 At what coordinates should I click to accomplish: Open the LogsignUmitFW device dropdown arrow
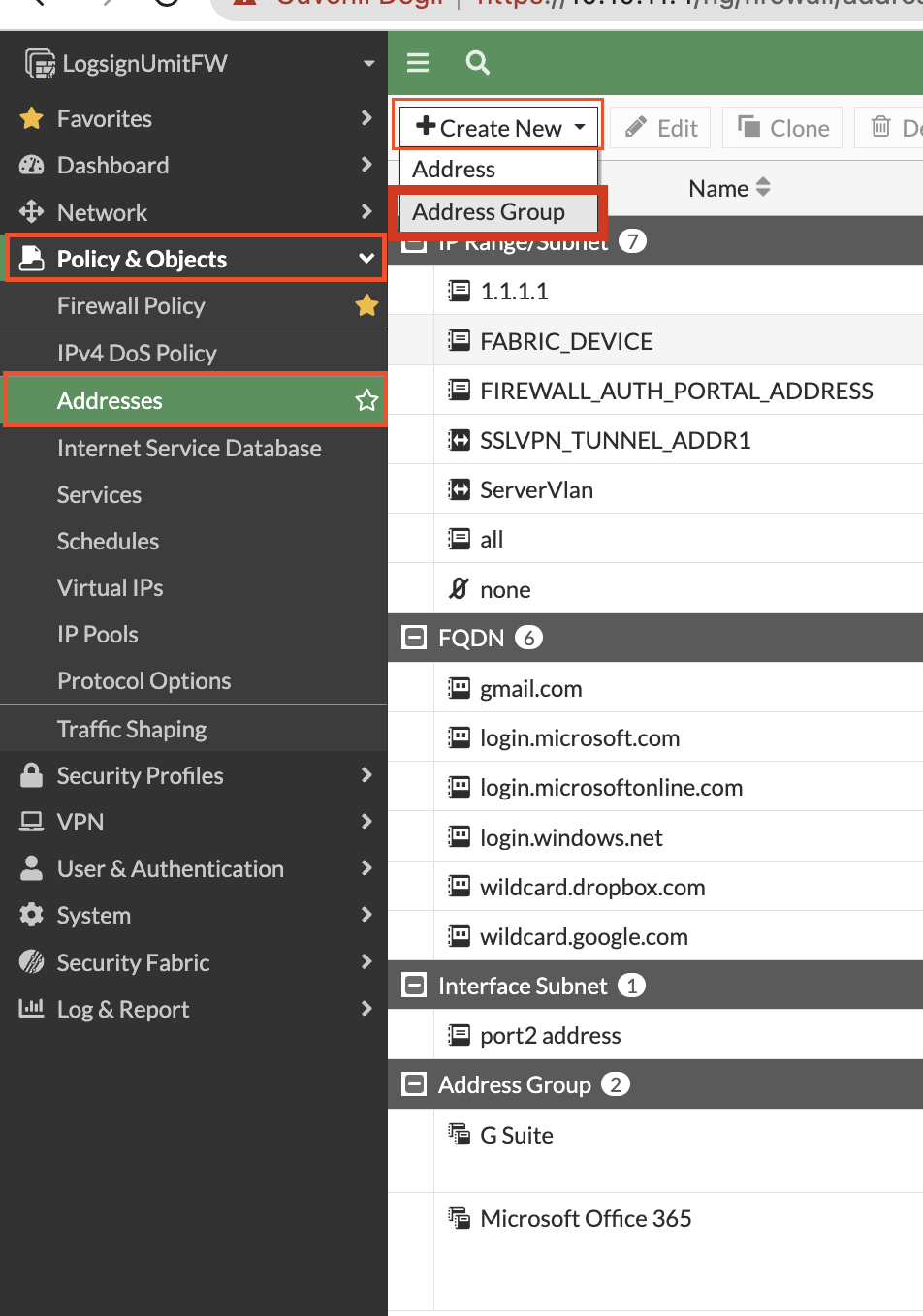(x=368, y=64)
